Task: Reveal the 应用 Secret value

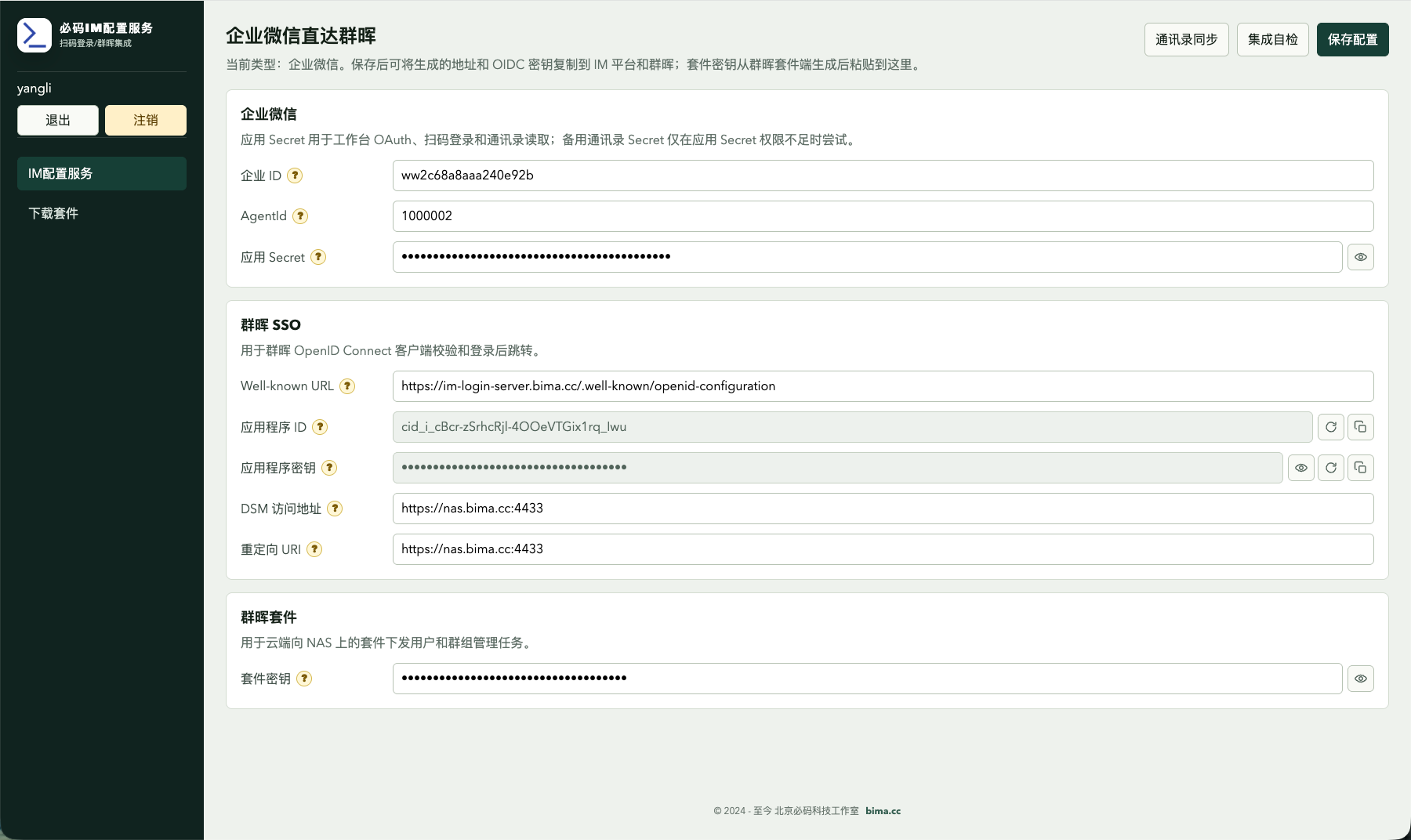Action: pyautogui.click(x=1361, y=257)
